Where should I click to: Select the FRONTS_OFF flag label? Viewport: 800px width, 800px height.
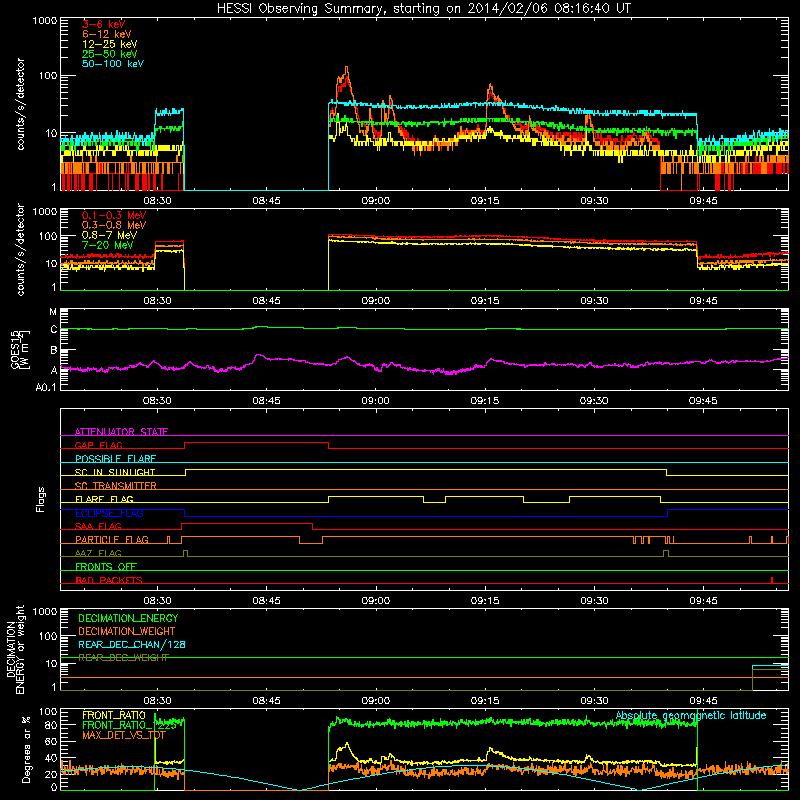point(106,567)
